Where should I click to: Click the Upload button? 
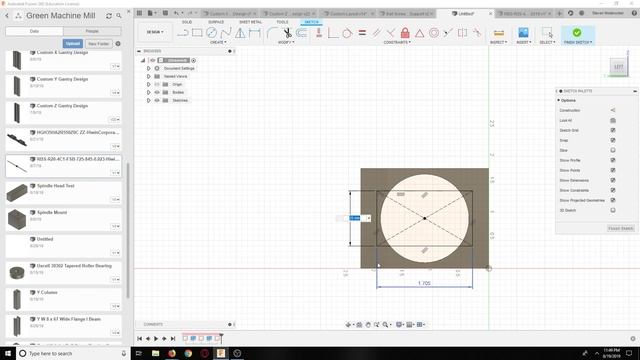[73, 44]
